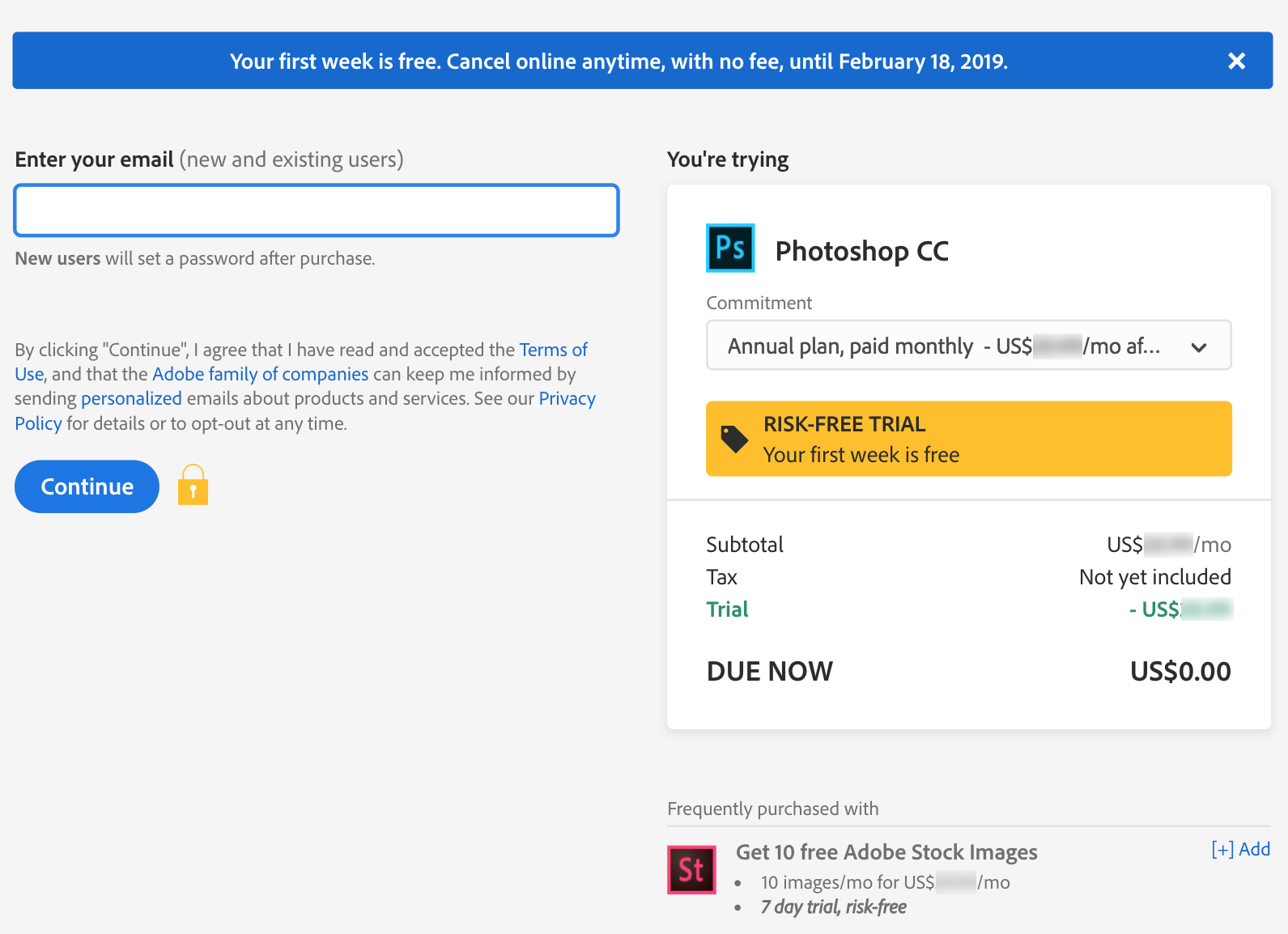The image size is (1288, 934).
Task: Open the Privacy Policy link
Action: pyautogui.click(x=567, y=398)
